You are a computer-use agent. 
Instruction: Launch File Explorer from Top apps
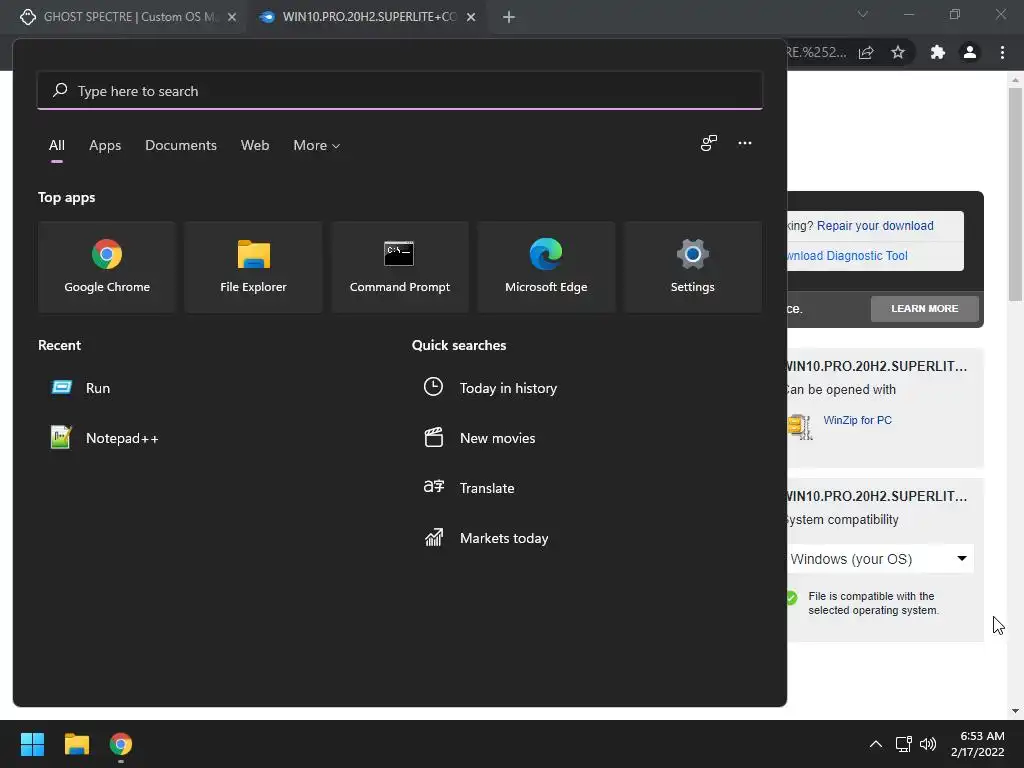(253, 266)
